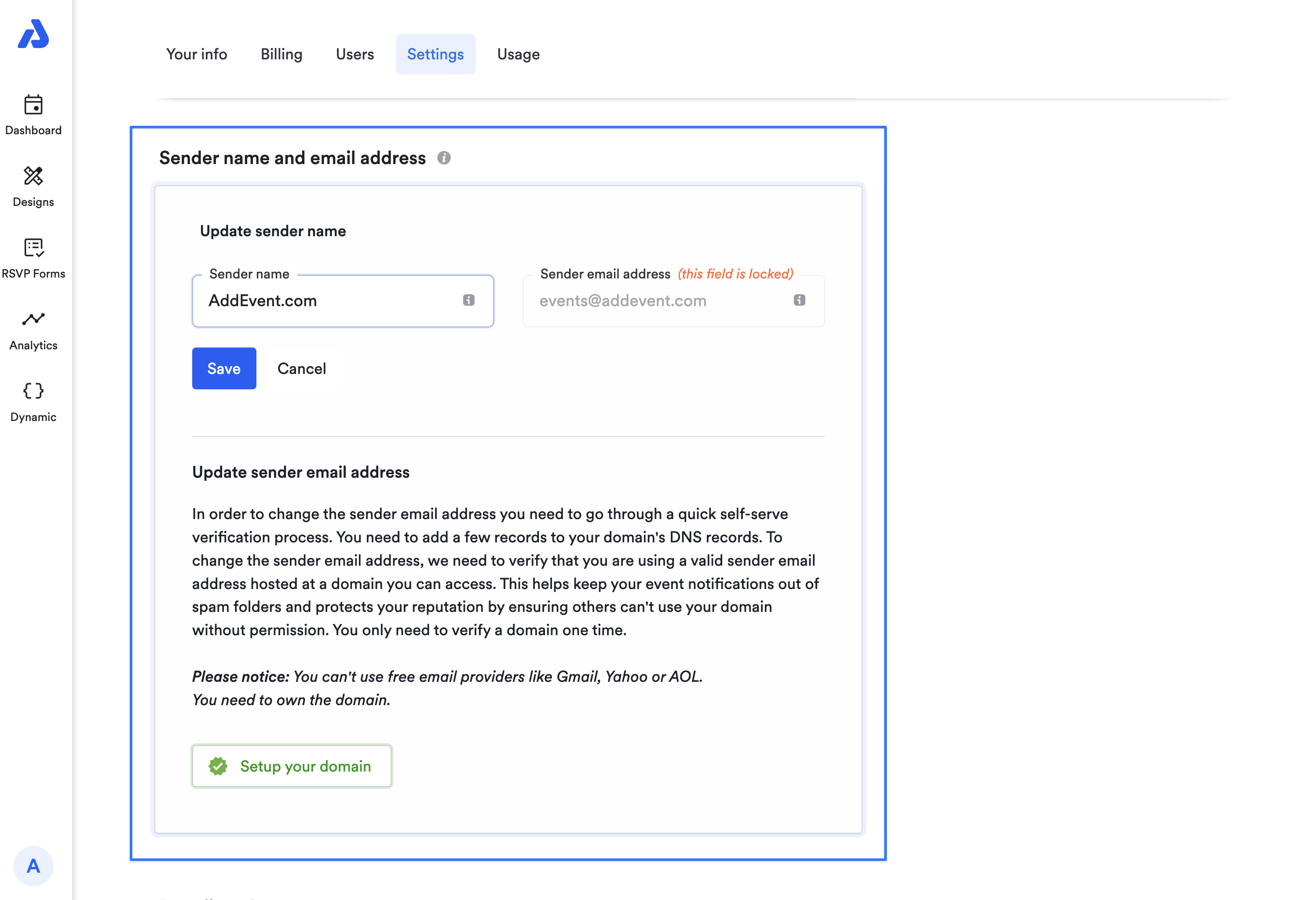Open the Dashboard calendar icon
This screenshot has width=1316, height=900.
33,105
